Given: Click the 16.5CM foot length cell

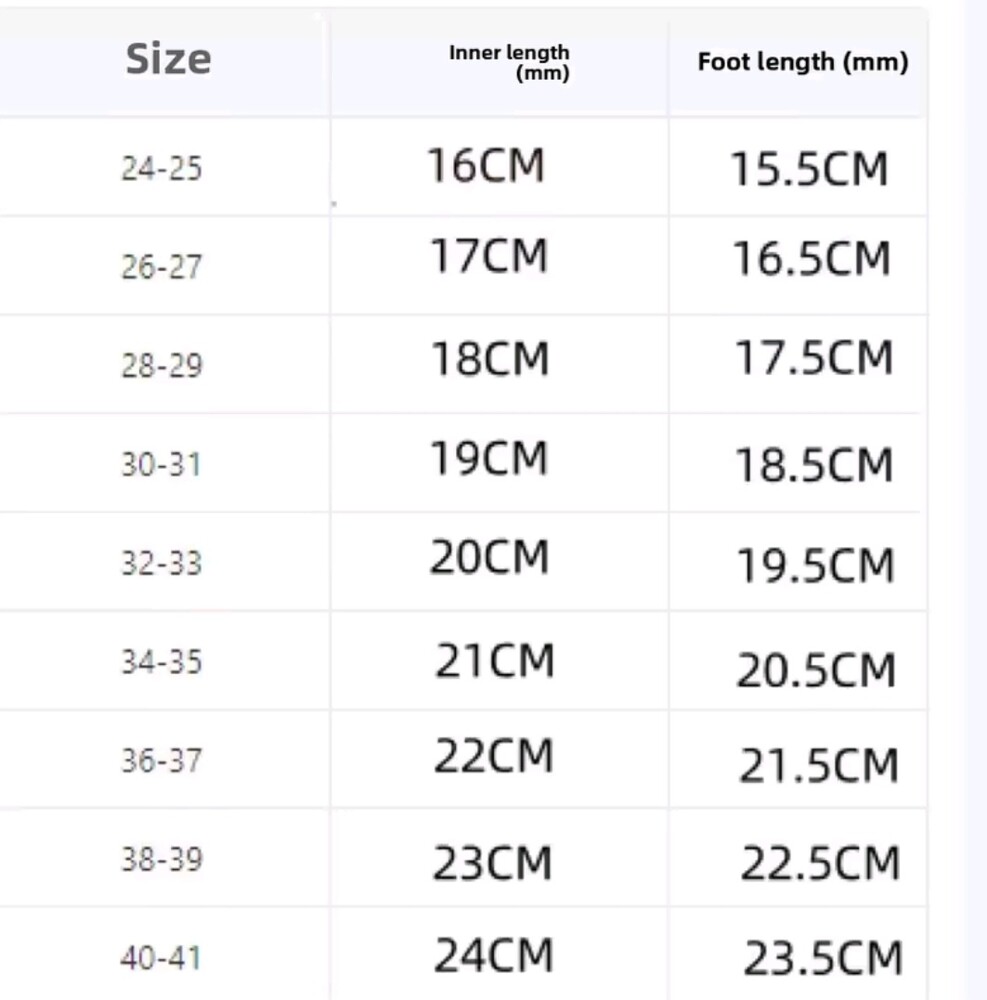Looking at the screenshot, I should coord(811,259).
